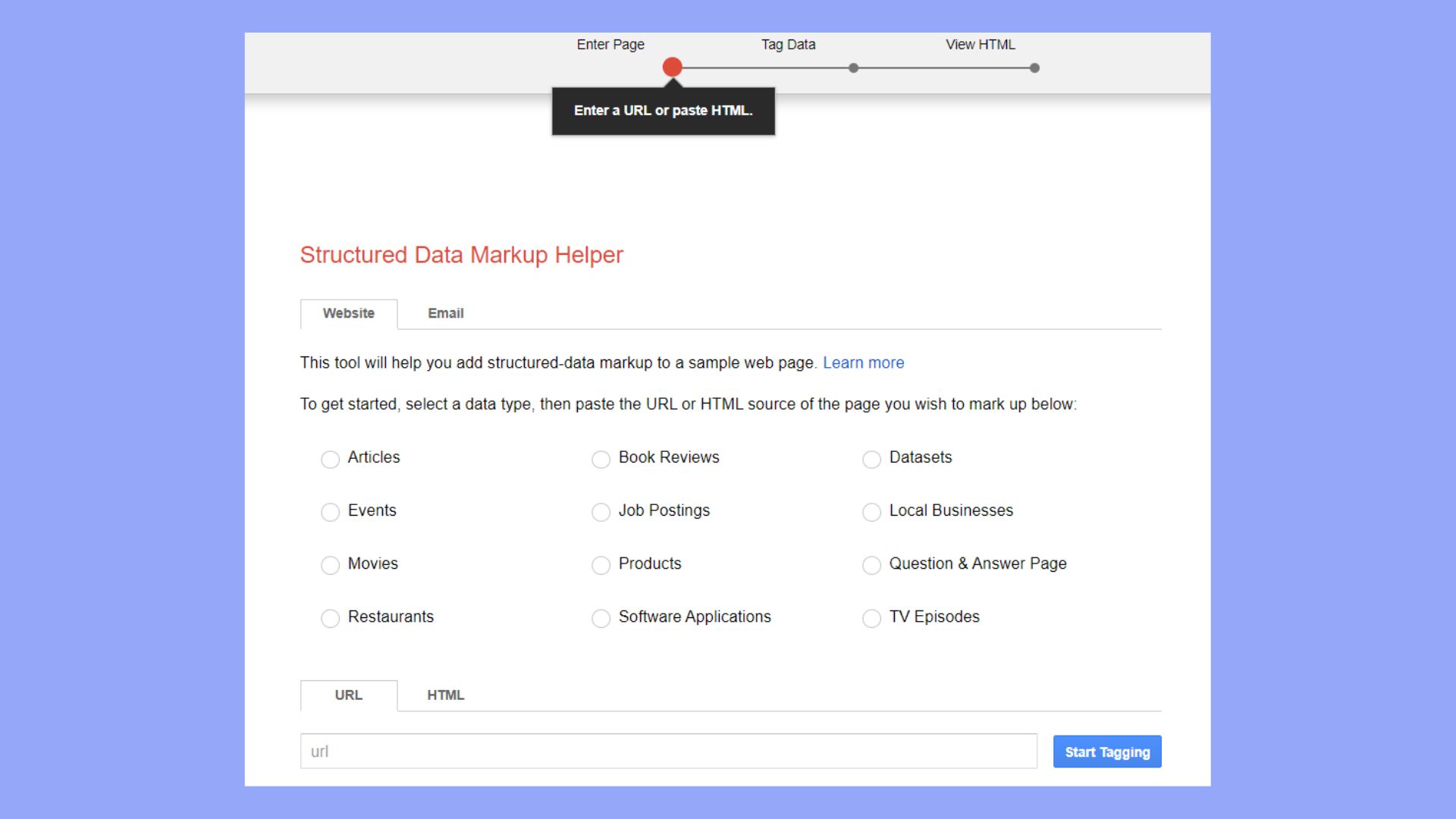Switch to the Email tab

(445, 313)
